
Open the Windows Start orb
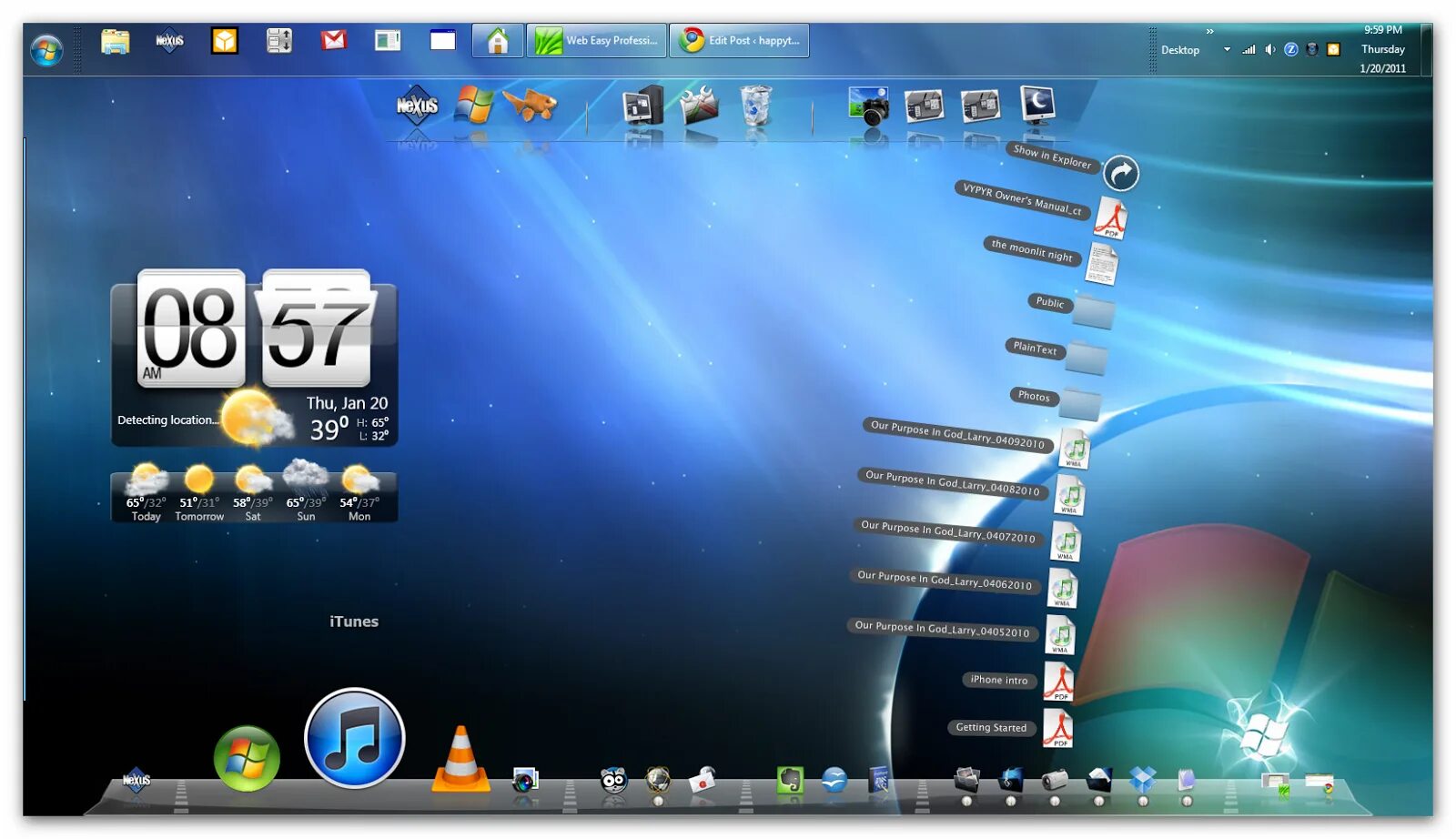coord(46,49)
